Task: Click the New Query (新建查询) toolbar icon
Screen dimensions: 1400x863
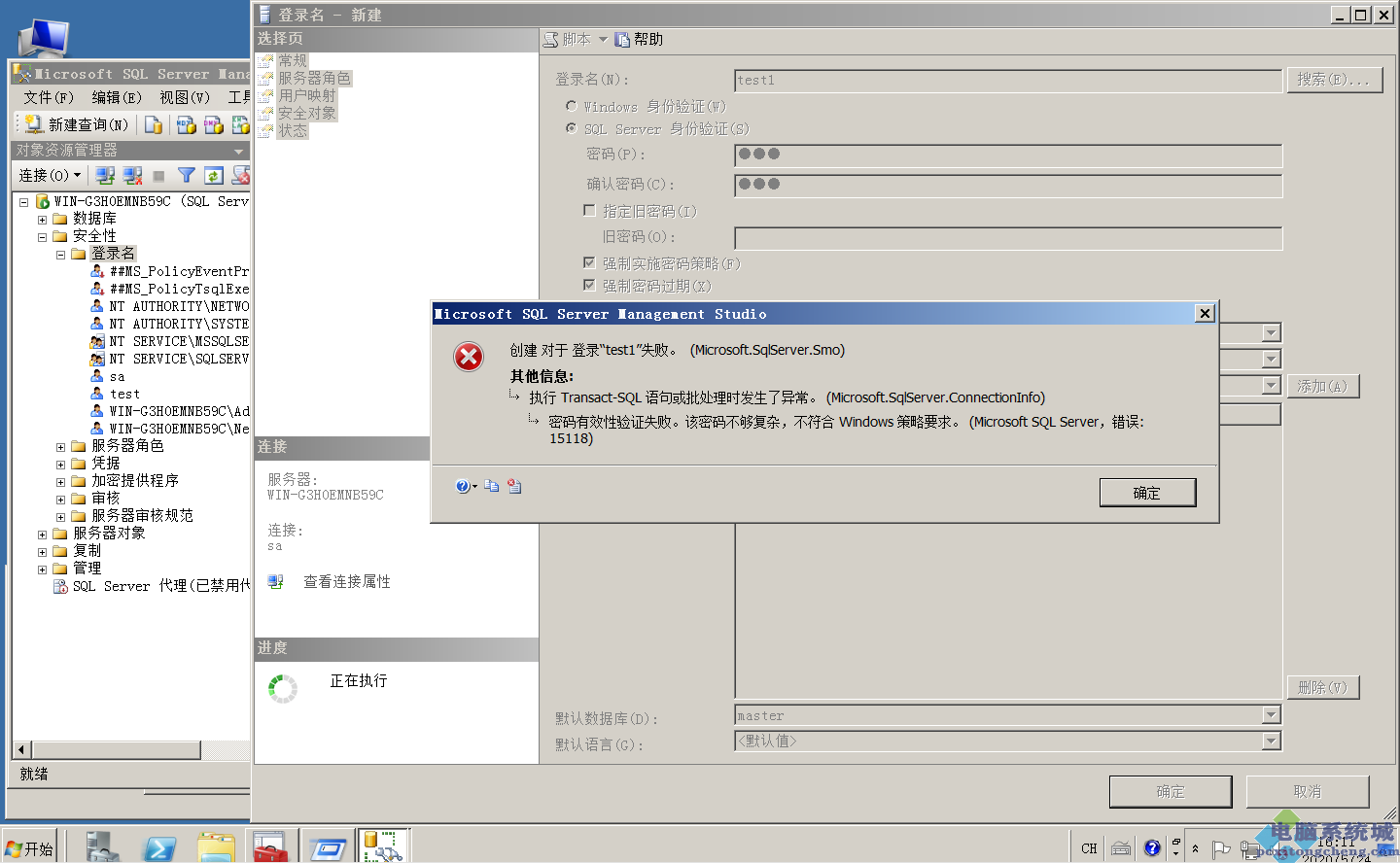Action: [34, 124]
